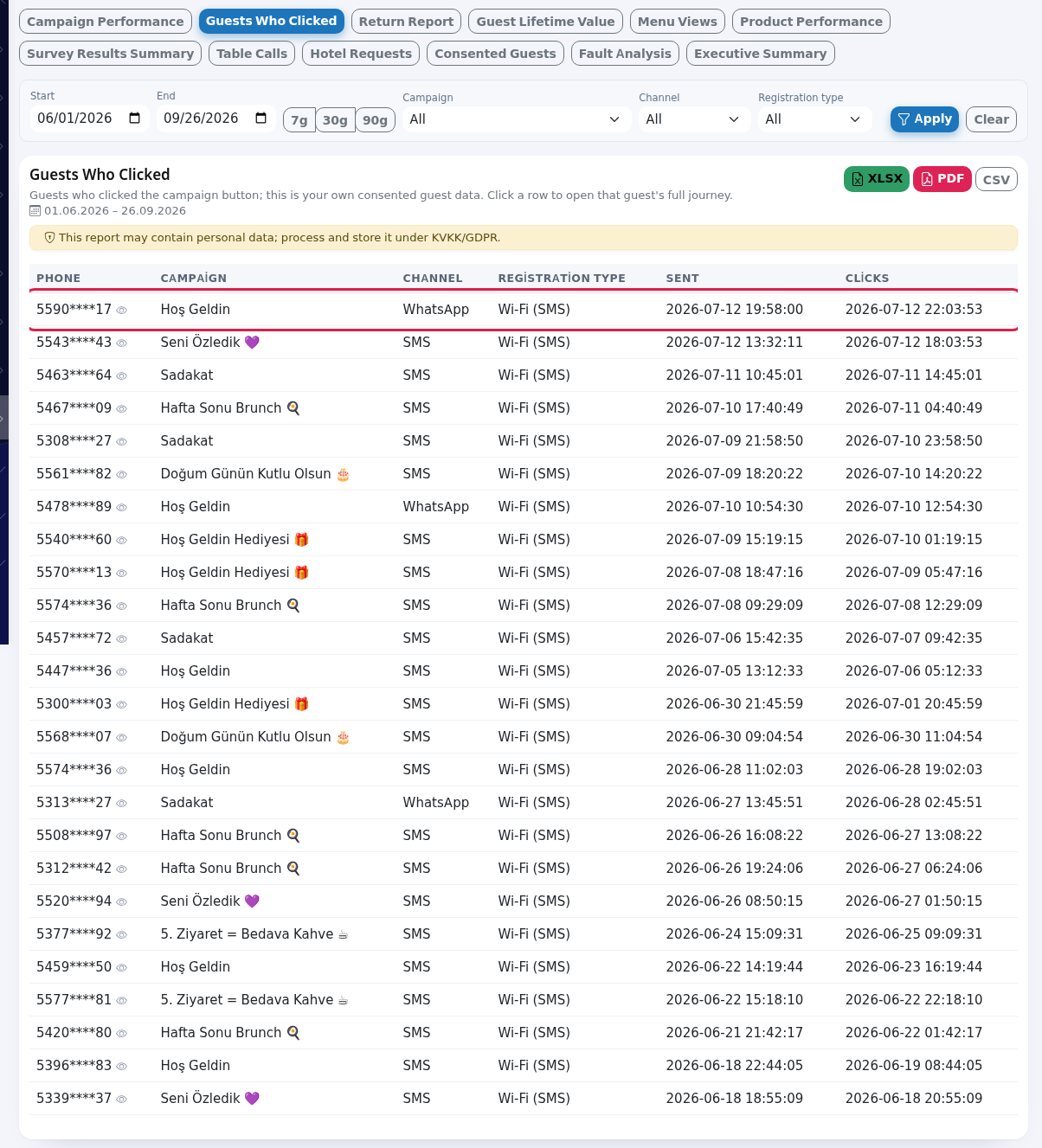This screenshot has height=1148, width=1042.
Task: Click eye icon beside 5520****94
Action: (122, 902)
